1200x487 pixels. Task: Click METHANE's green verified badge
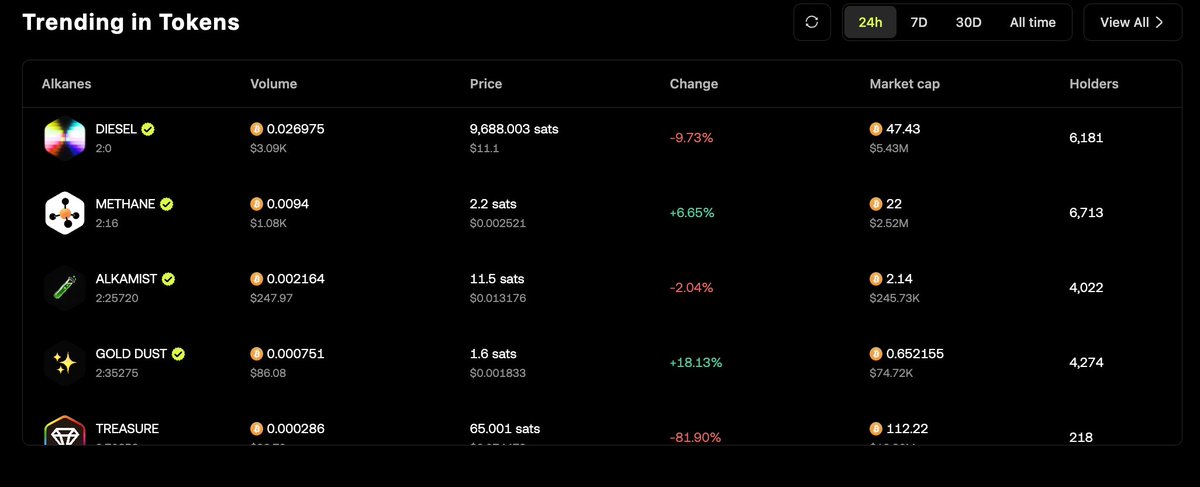point(166,204)
